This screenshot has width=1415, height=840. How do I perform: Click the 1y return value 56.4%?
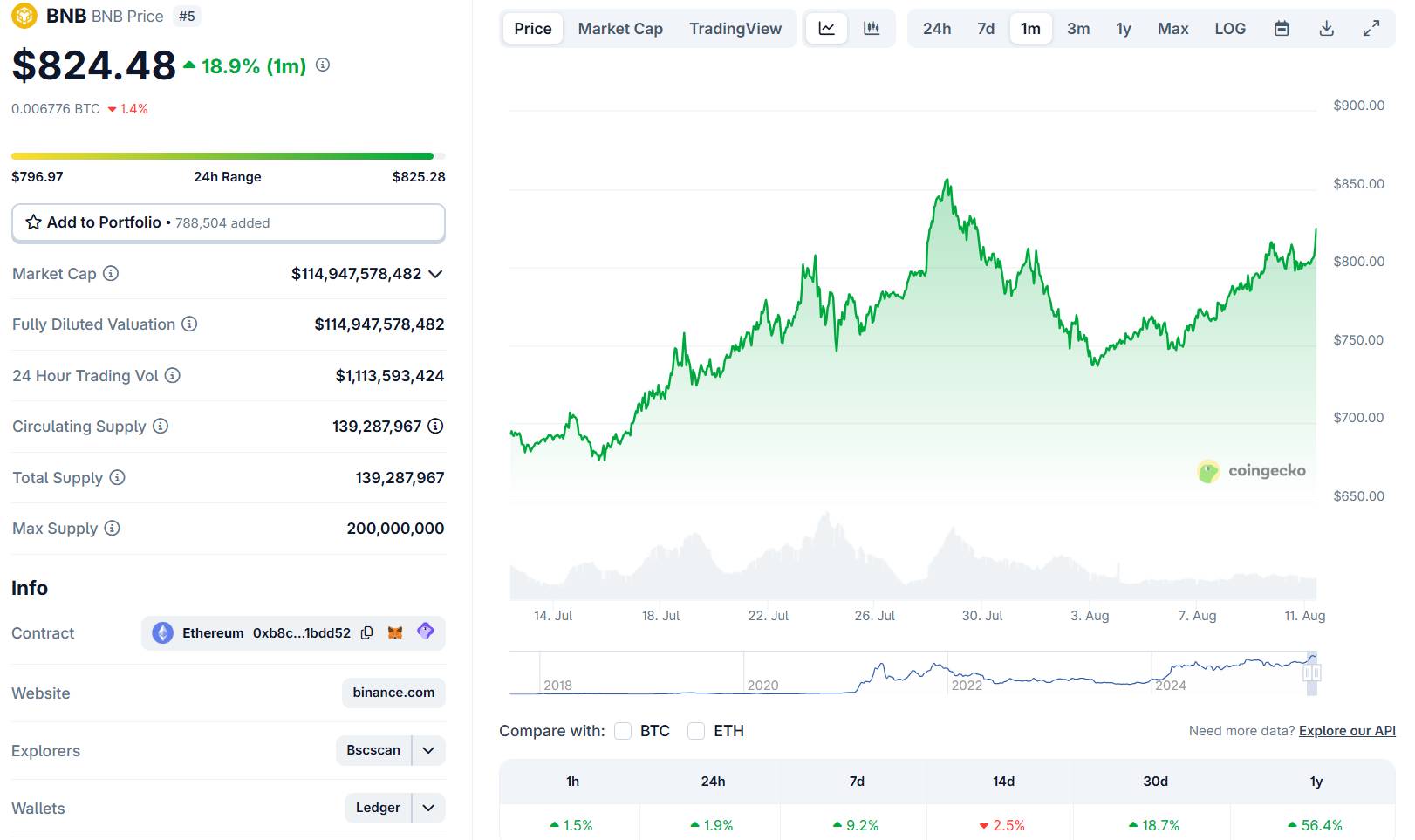tap(1316, 825)
